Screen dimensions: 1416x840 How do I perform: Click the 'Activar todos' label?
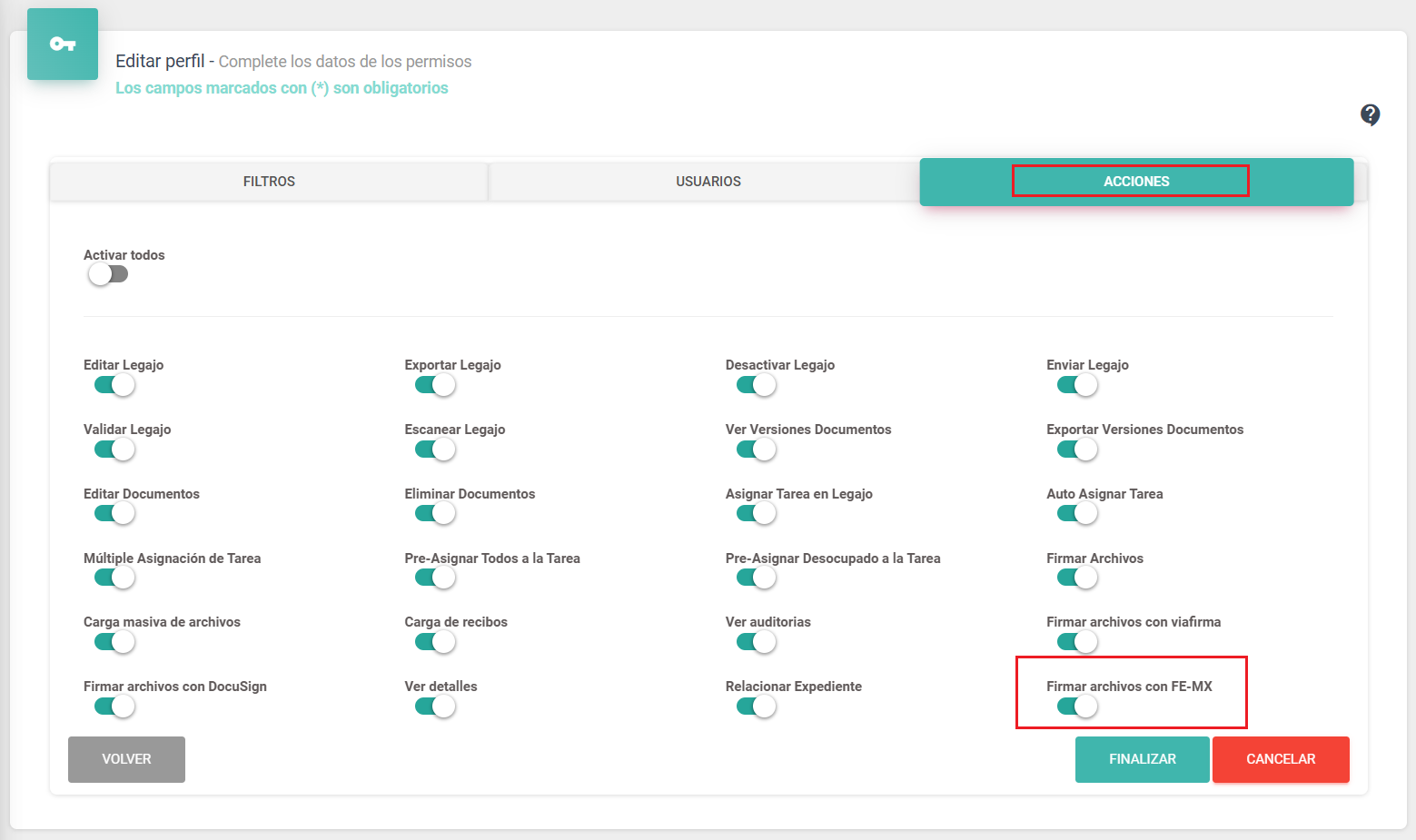(x=124, y=255)
